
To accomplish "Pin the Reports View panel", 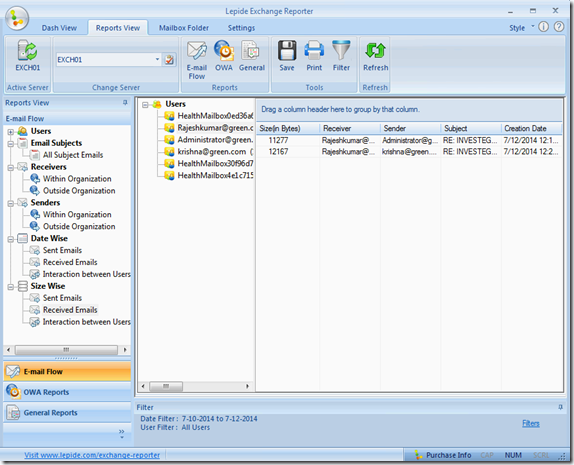I will point(125,103).
